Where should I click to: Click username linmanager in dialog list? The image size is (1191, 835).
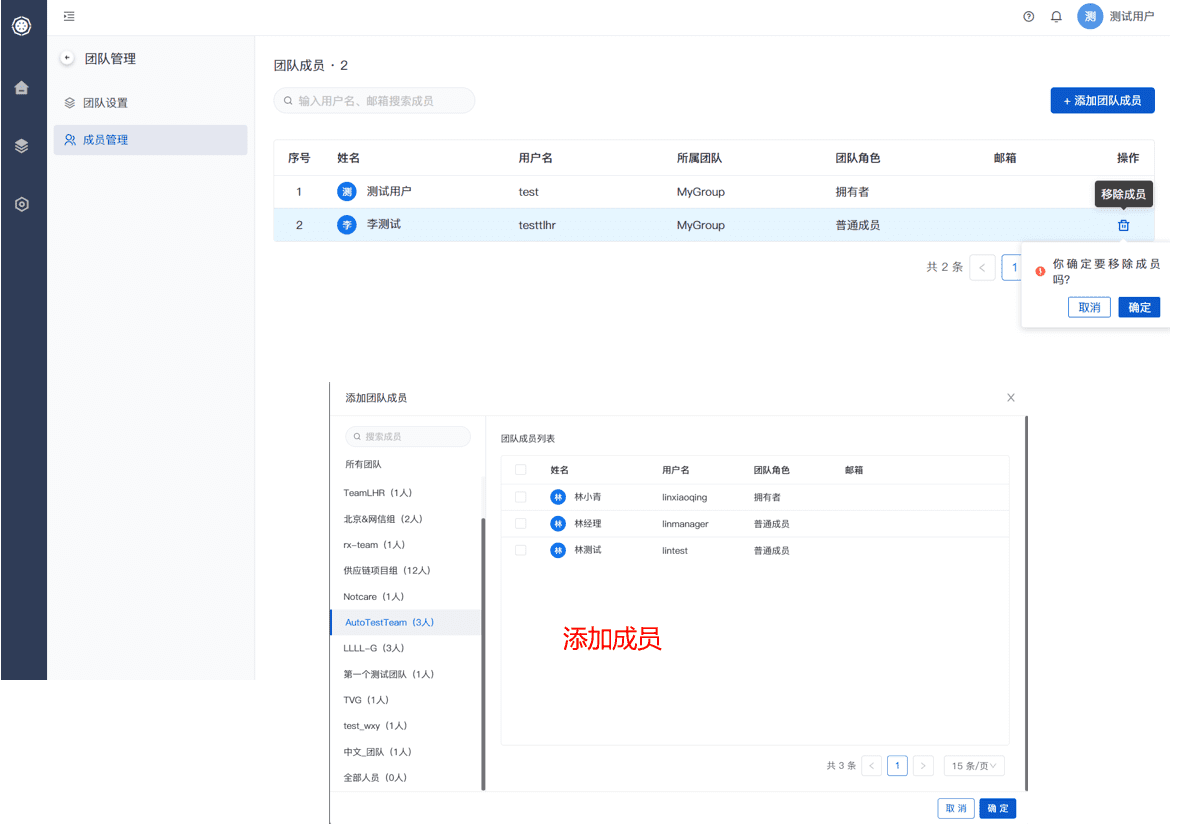tap(685, 523)
